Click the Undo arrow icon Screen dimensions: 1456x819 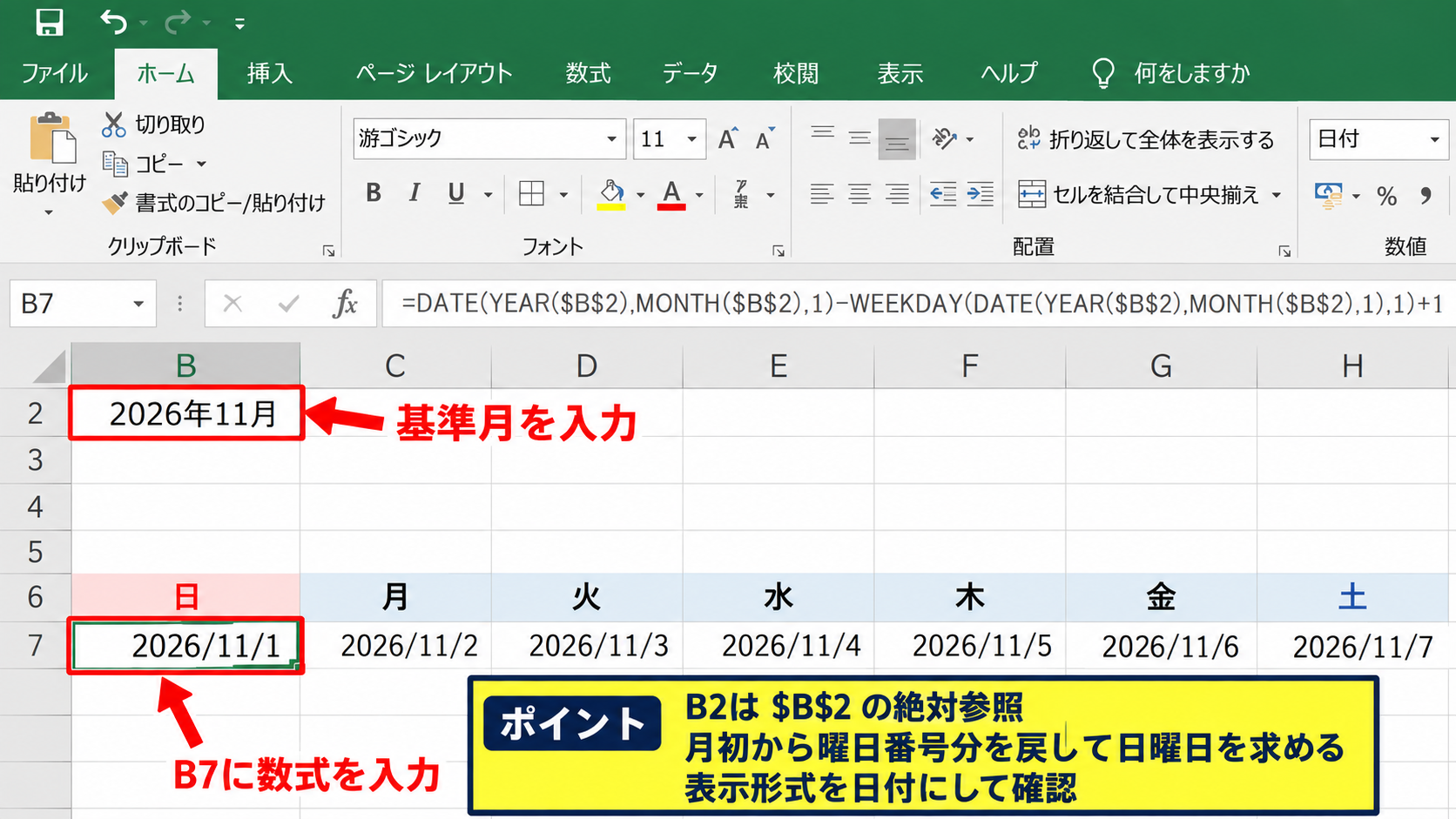(x=114, y=22)
